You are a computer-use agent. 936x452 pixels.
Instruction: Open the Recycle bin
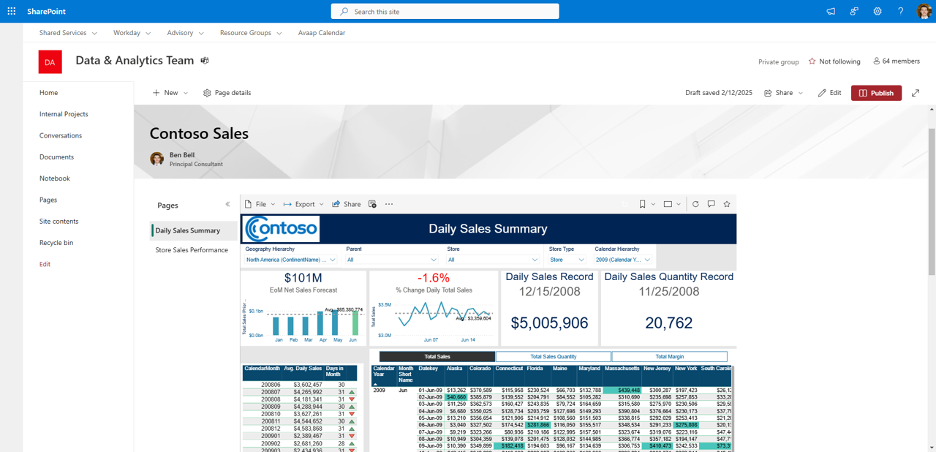57,243
